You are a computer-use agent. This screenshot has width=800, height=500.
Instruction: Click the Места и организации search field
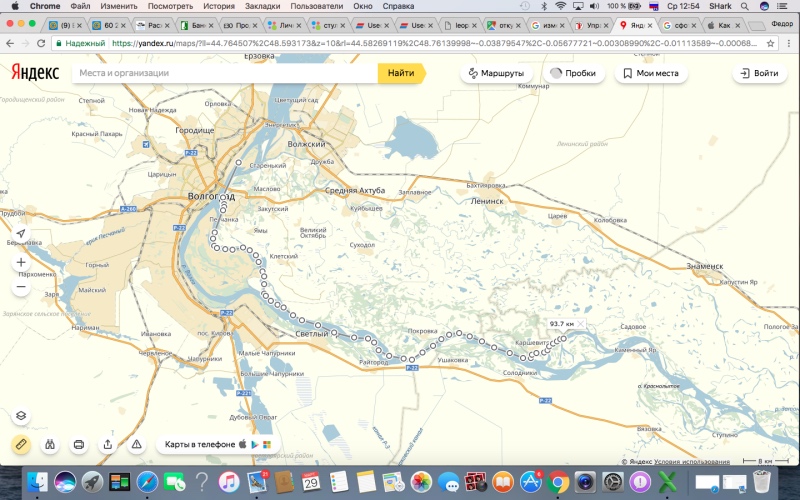tap(225, 73)
